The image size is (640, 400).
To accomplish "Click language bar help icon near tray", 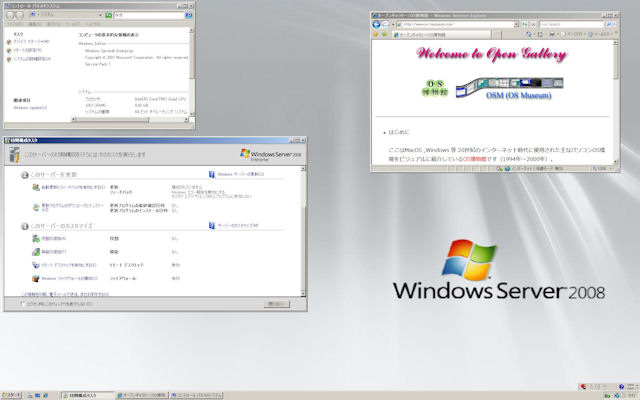I will click(622, 387).
